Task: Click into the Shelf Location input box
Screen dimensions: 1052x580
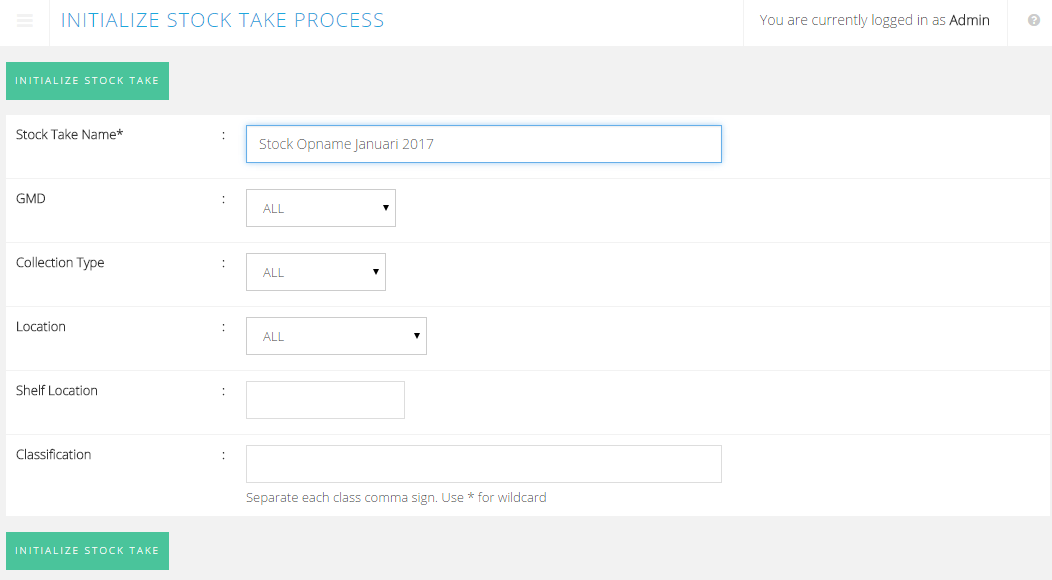Action: 325,400
